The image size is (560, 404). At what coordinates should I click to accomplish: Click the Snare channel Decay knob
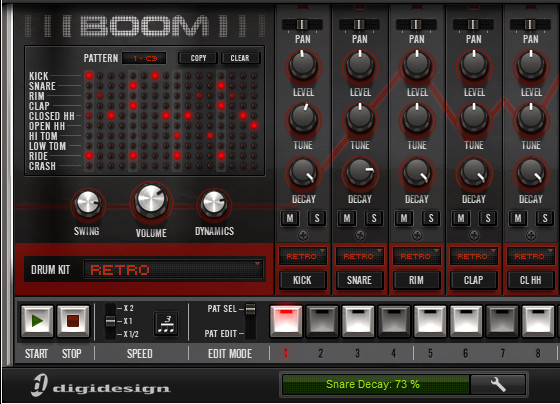pyautogui.click(x=360, y=173)
